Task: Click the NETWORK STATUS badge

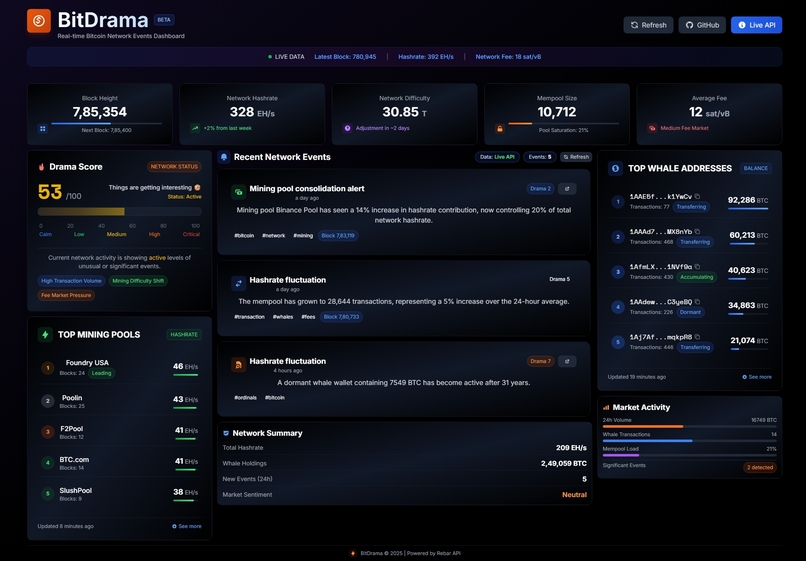Action: pos(174,167)
